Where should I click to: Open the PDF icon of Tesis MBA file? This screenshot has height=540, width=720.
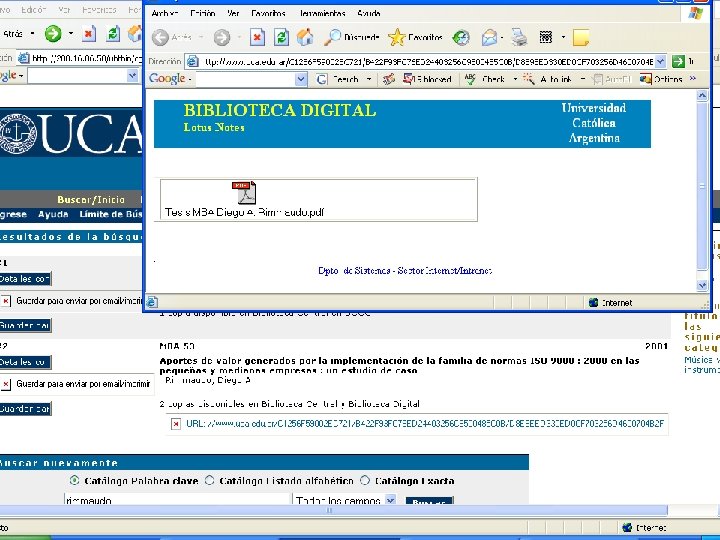click(x=244, y=192)
